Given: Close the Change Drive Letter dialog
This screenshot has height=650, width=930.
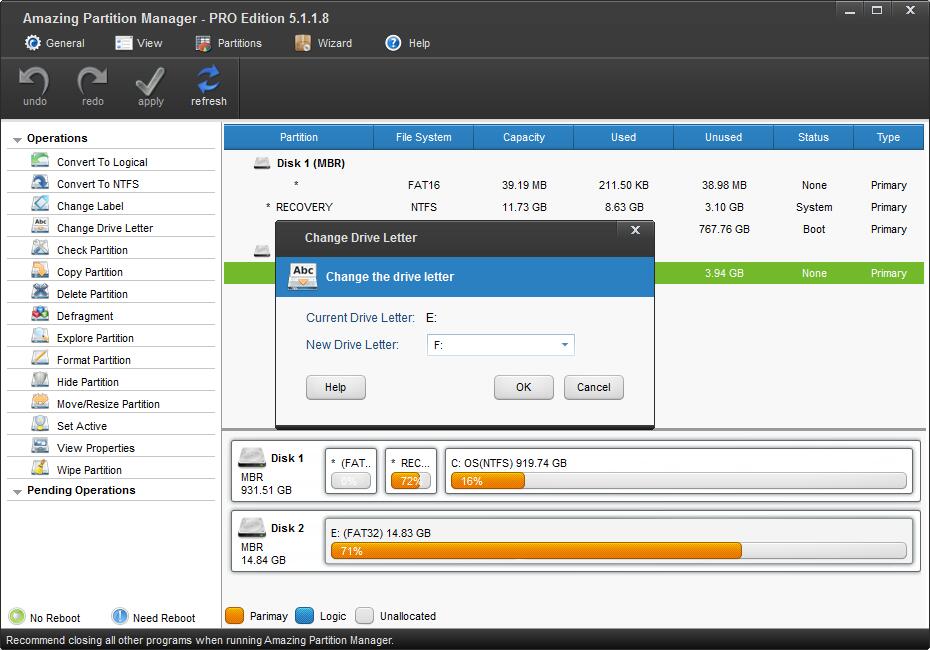Looking at the screenshot, I should coord(635,230).
